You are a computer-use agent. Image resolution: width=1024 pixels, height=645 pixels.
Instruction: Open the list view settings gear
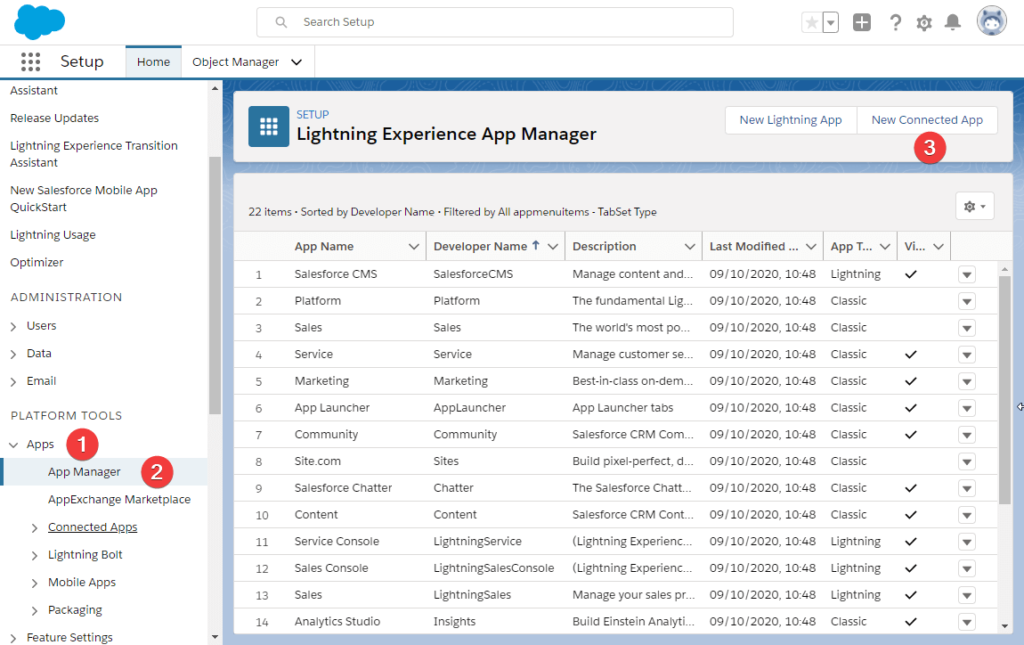(x=974, y=206)
